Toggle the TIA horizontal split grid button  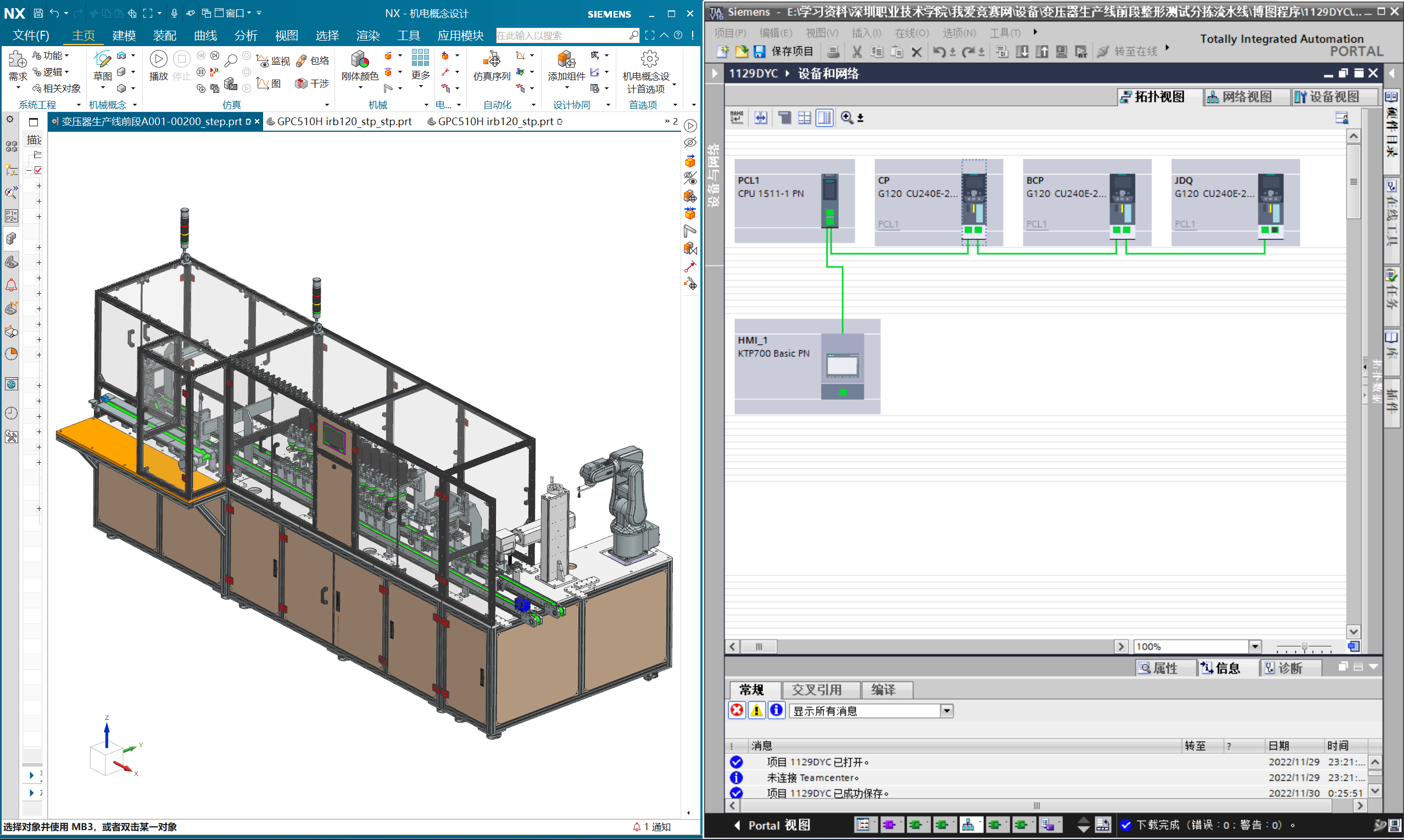[804, 117]
